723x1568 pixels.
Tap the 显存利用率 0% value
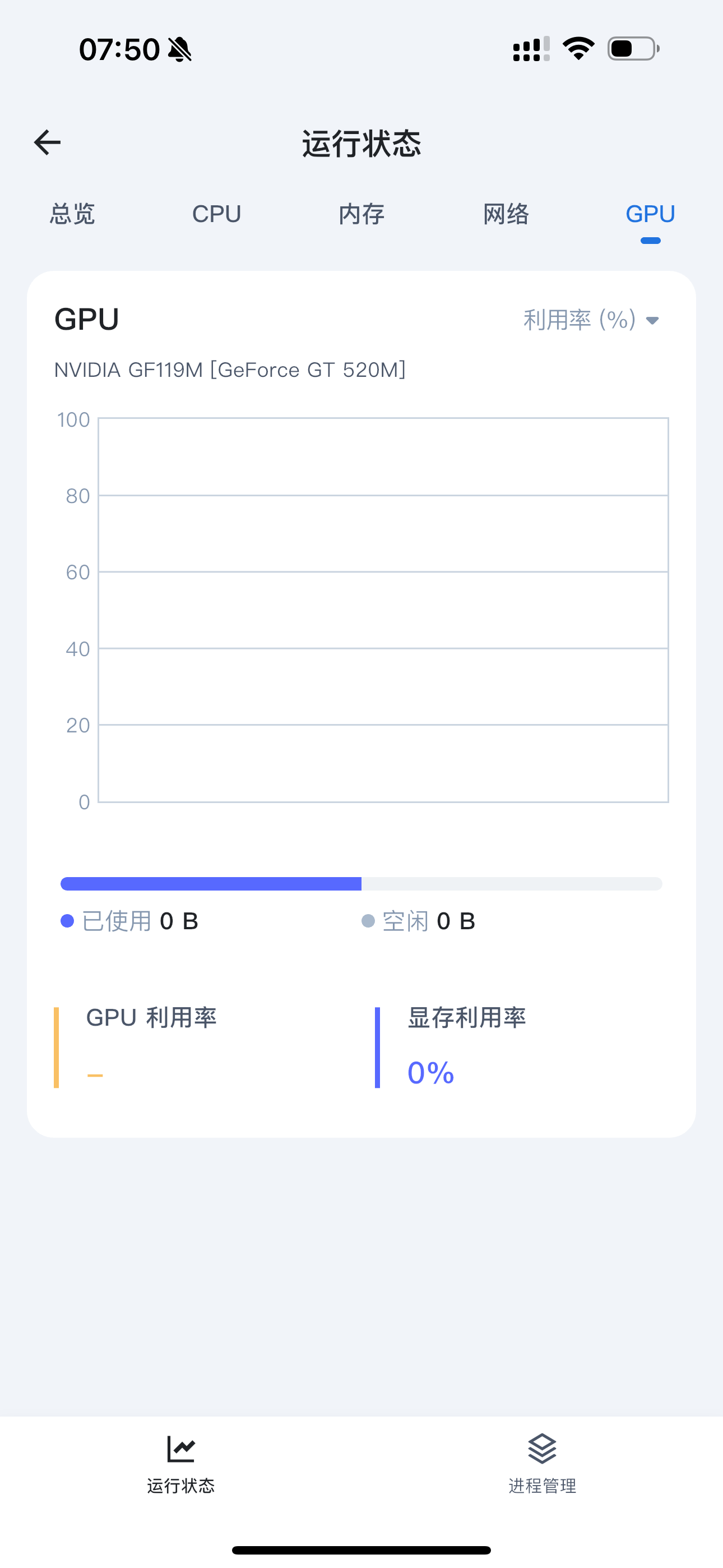pyautogui.click(x=431, y=1072)
